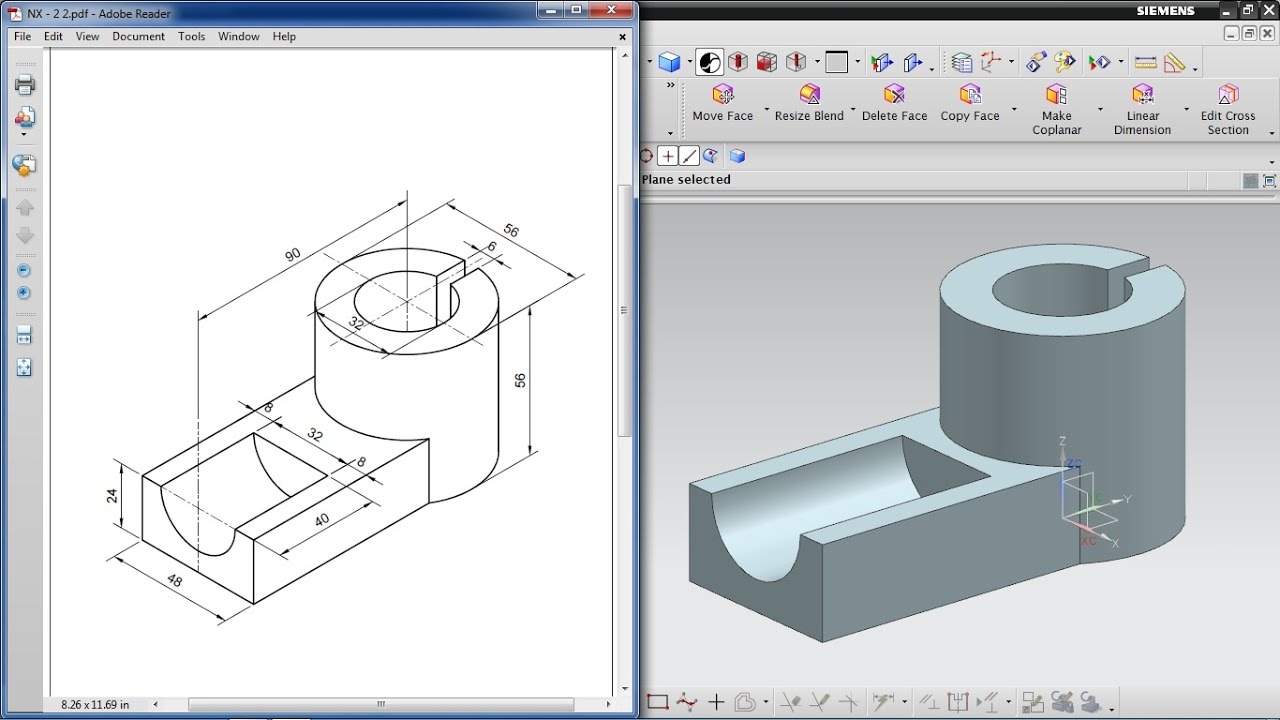Image resolution: width=1280 pixels, height=720 pixels.
Task: Open the Help menu in Adobe Reader
Action: (284, 36)
